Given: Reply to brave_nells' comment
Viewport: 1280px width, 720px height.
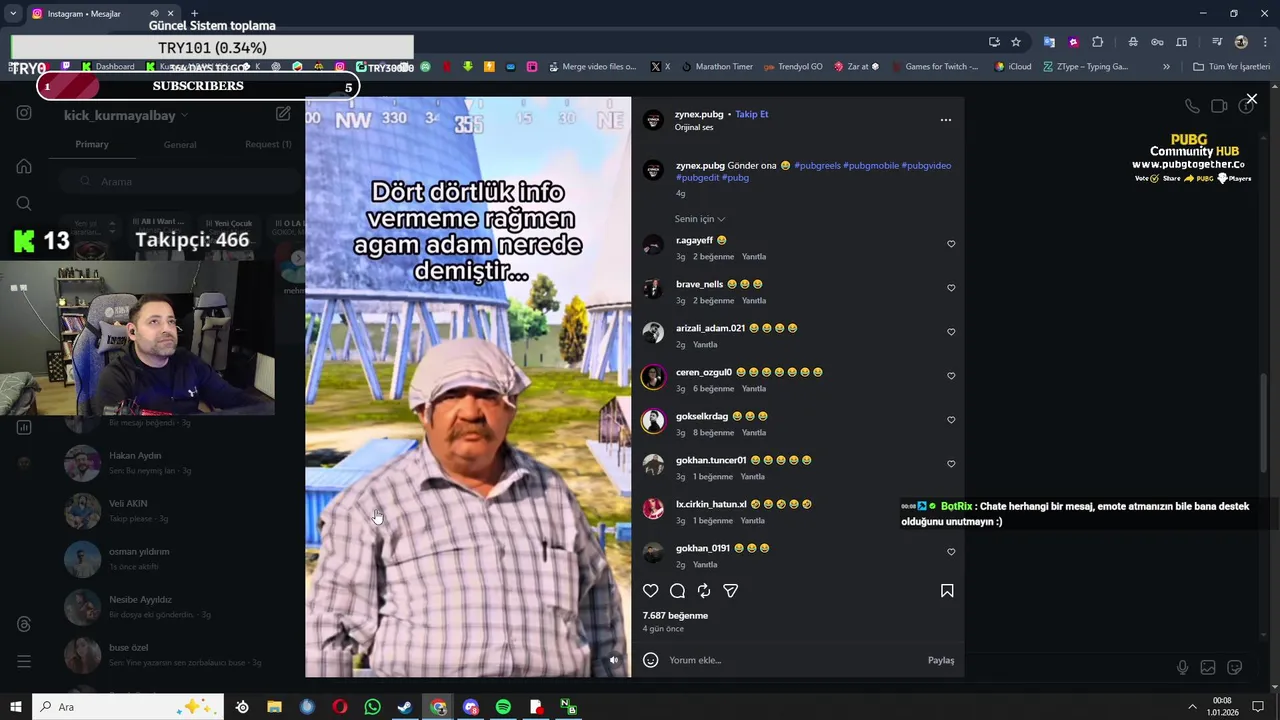Looking at the screenshot, I should pyautogui.click(x=753, y=301).
